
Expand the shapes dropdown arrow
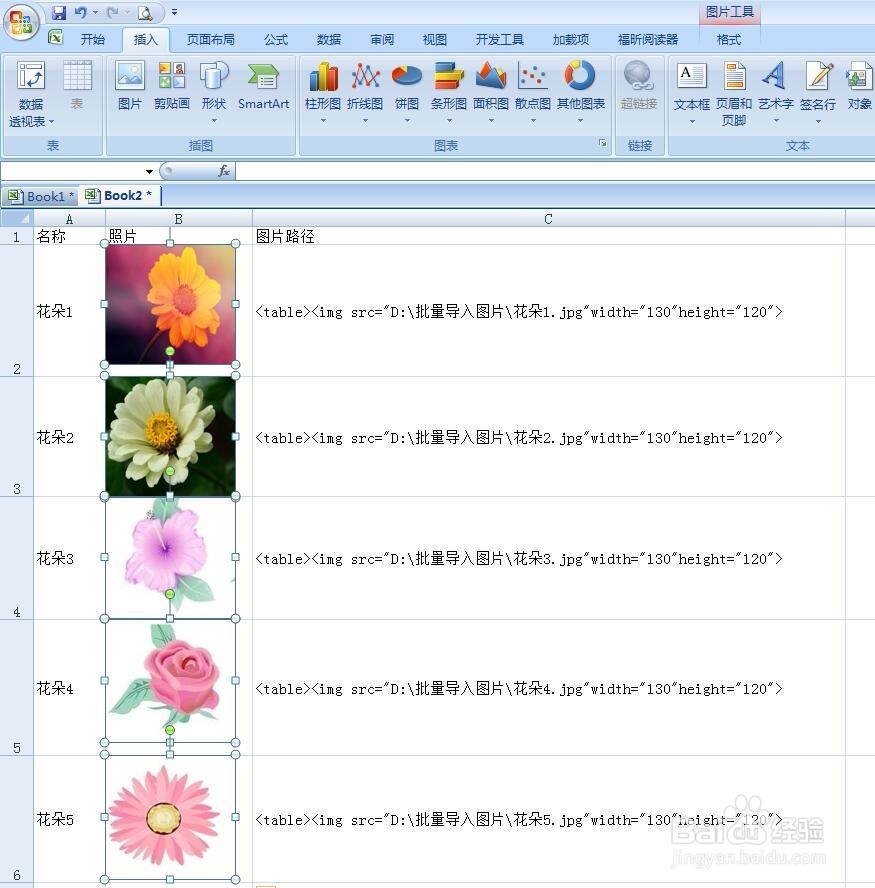(214, 121)
